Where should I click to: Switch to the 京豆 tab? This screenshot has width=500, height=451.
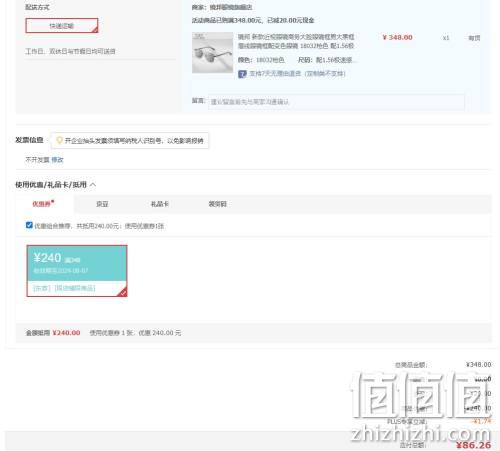pyautogui.click(x=102, y=204)
